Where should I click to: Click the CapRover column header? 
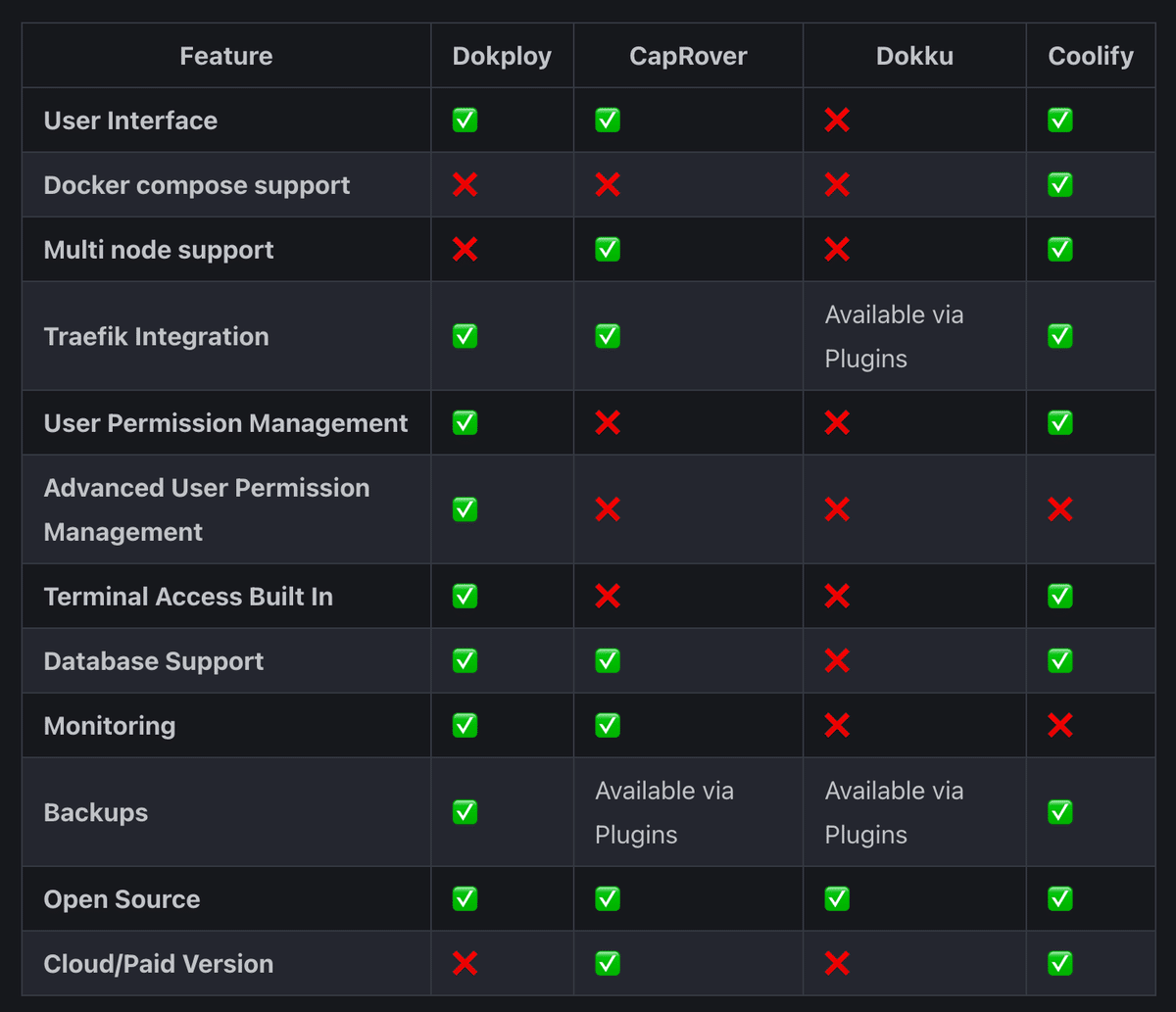[x=688, y=56]
